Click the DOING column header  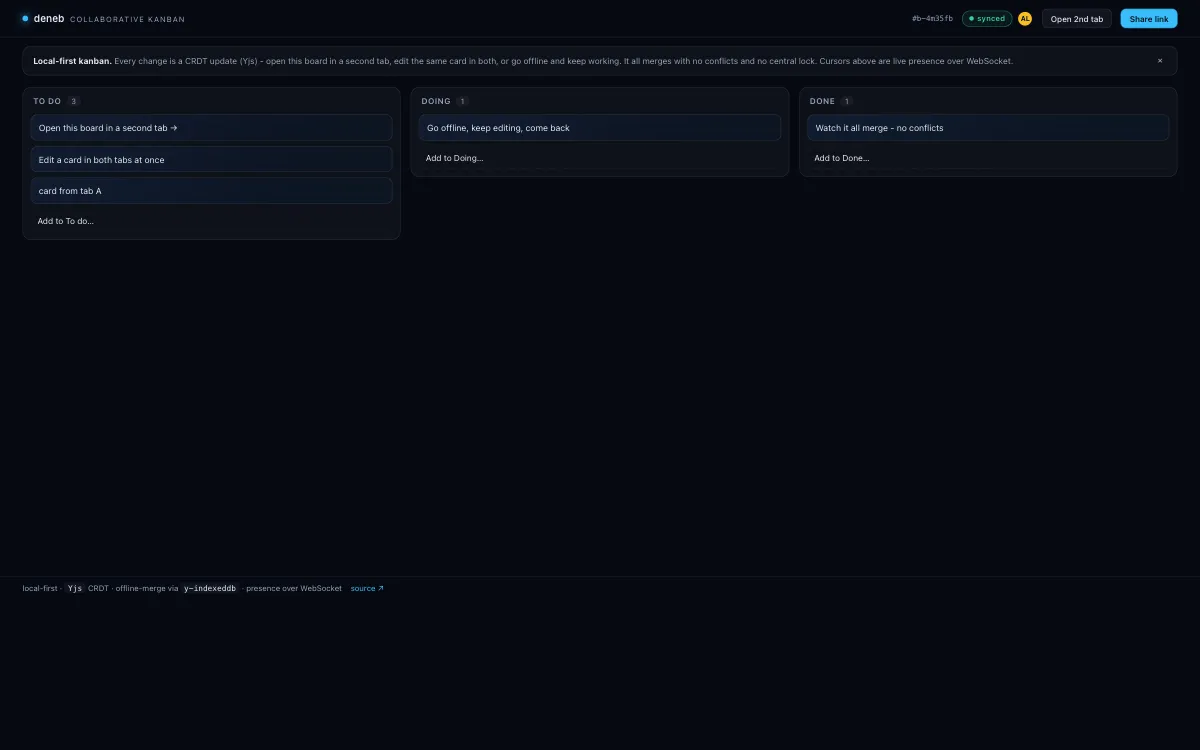click(x=436, y=101)
